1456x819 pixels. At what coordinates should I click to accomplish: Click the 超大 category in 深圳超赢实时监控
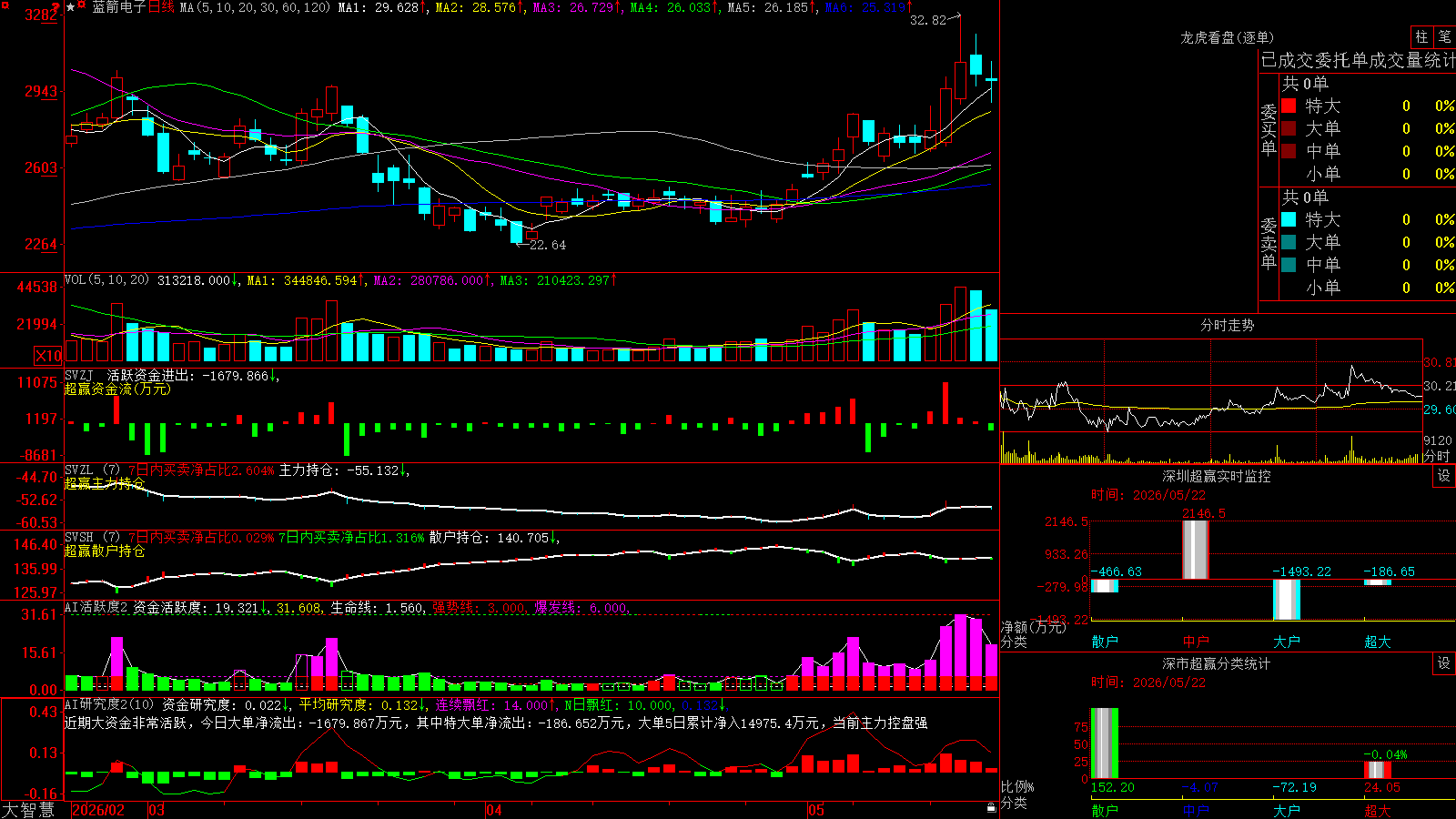click(1378, 642)
